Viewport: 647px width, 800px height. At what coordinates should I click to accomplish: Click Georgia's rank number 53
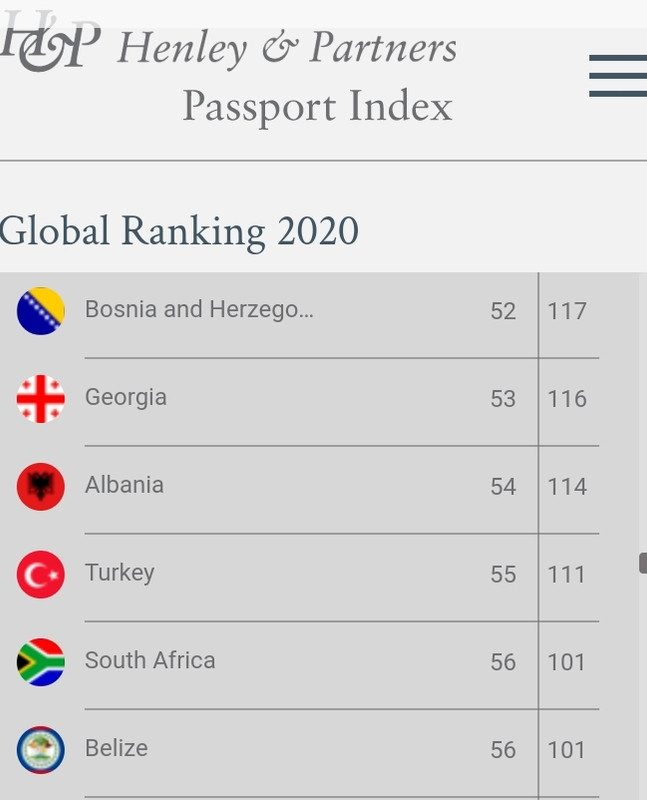(503, 399)
